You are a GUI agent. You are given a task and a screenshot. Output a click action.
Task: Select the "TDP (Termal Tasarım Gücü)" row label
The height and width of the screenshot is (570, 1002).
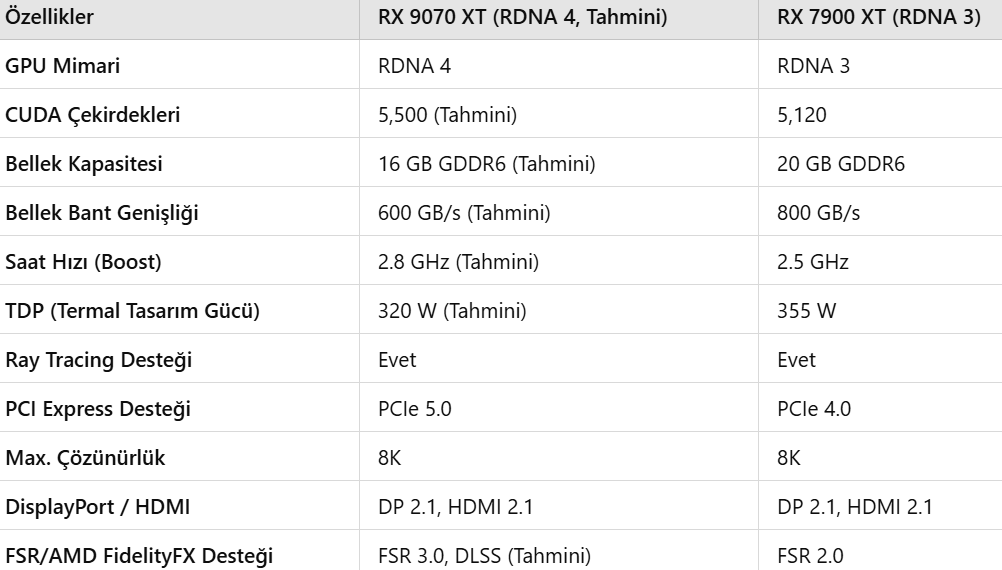click(132, 311)
